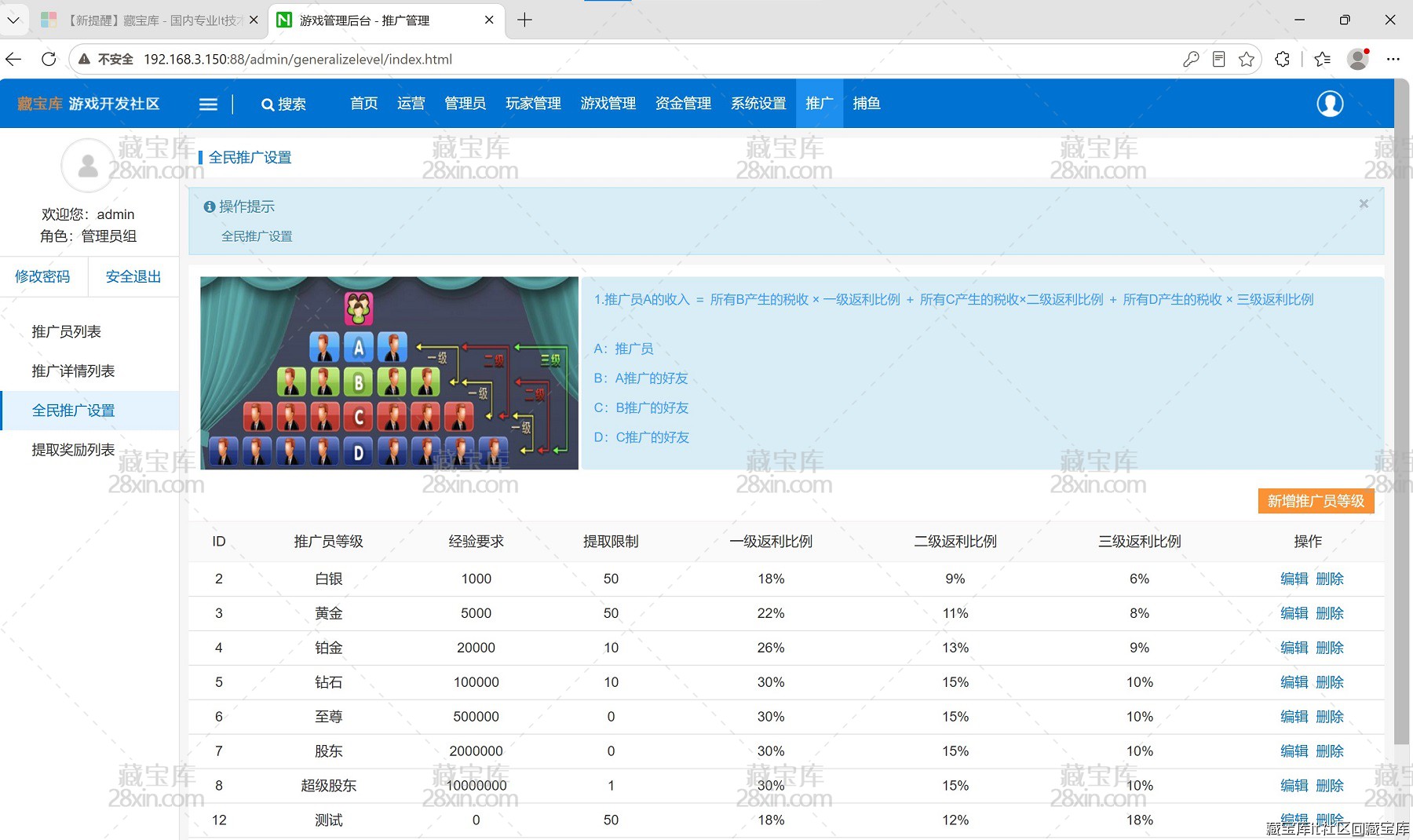This screenshot has width=1413, height=840.
Task: Close the 藏宝库 browser tab
Action: click(254, 20)
